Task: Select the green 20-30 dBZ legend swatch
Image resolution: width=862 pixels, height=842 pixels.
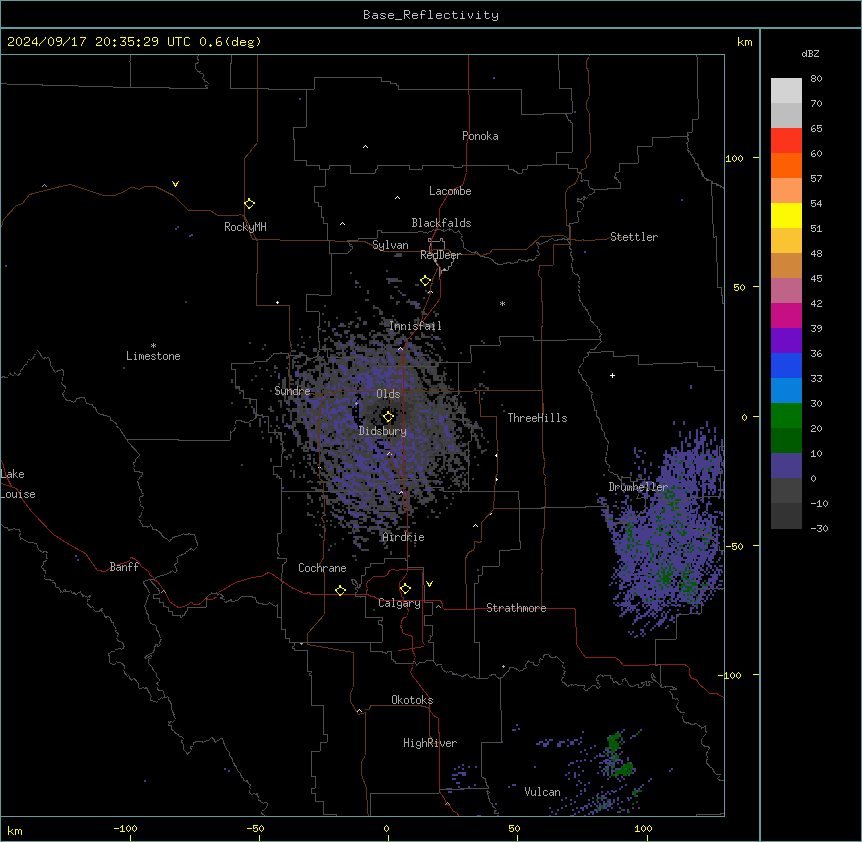Action: 786,416
